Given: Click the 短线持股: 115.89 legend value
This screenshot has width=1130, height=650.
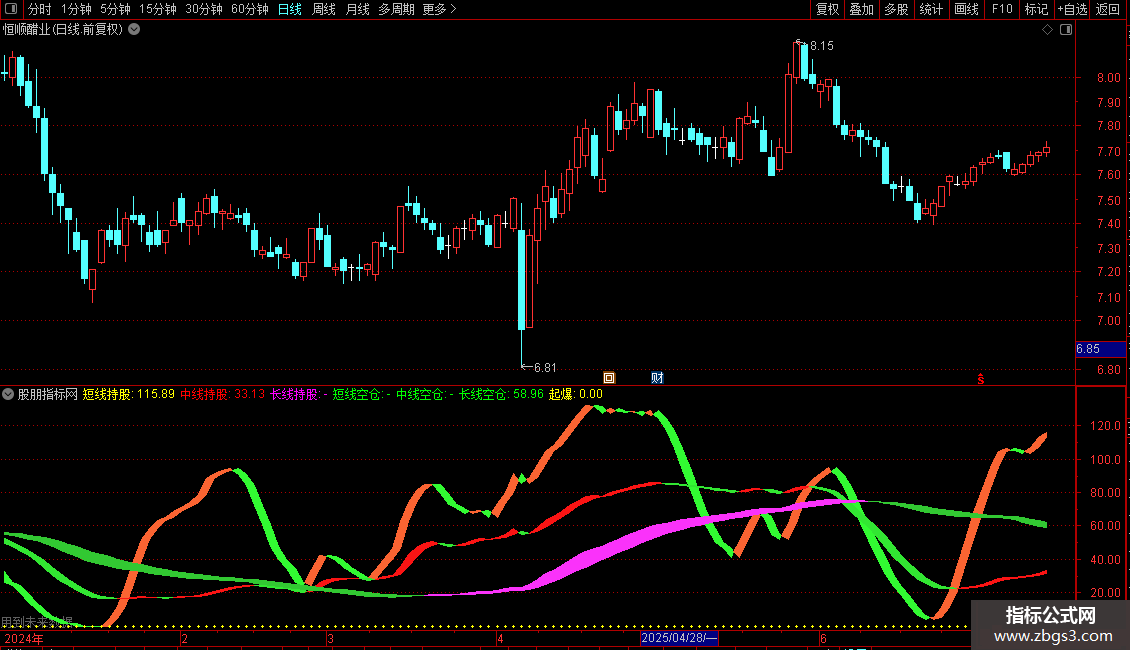Looking at the screenshot, I should pyautogui.click(x=128, y=394).
